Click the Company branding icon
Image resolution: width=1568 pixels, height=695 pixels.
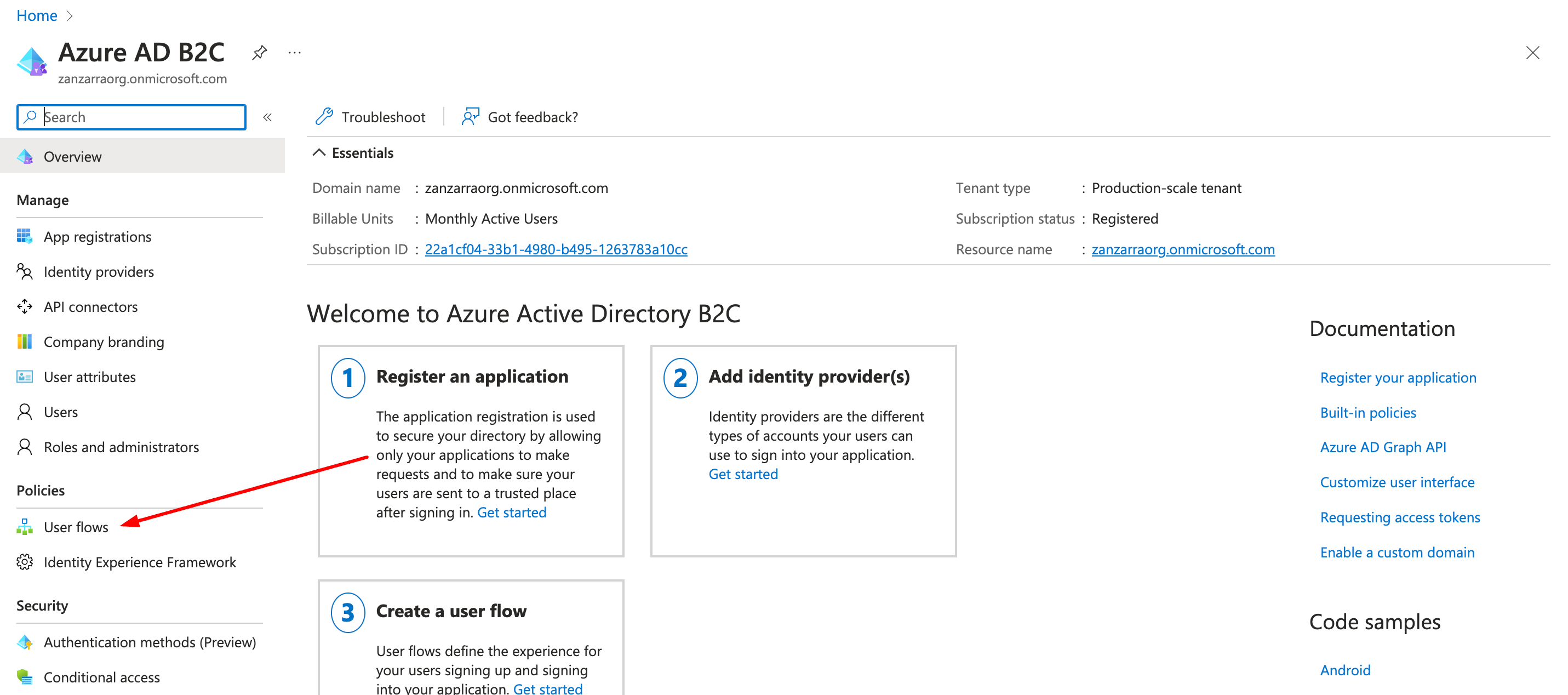click(x=24, y=341)
